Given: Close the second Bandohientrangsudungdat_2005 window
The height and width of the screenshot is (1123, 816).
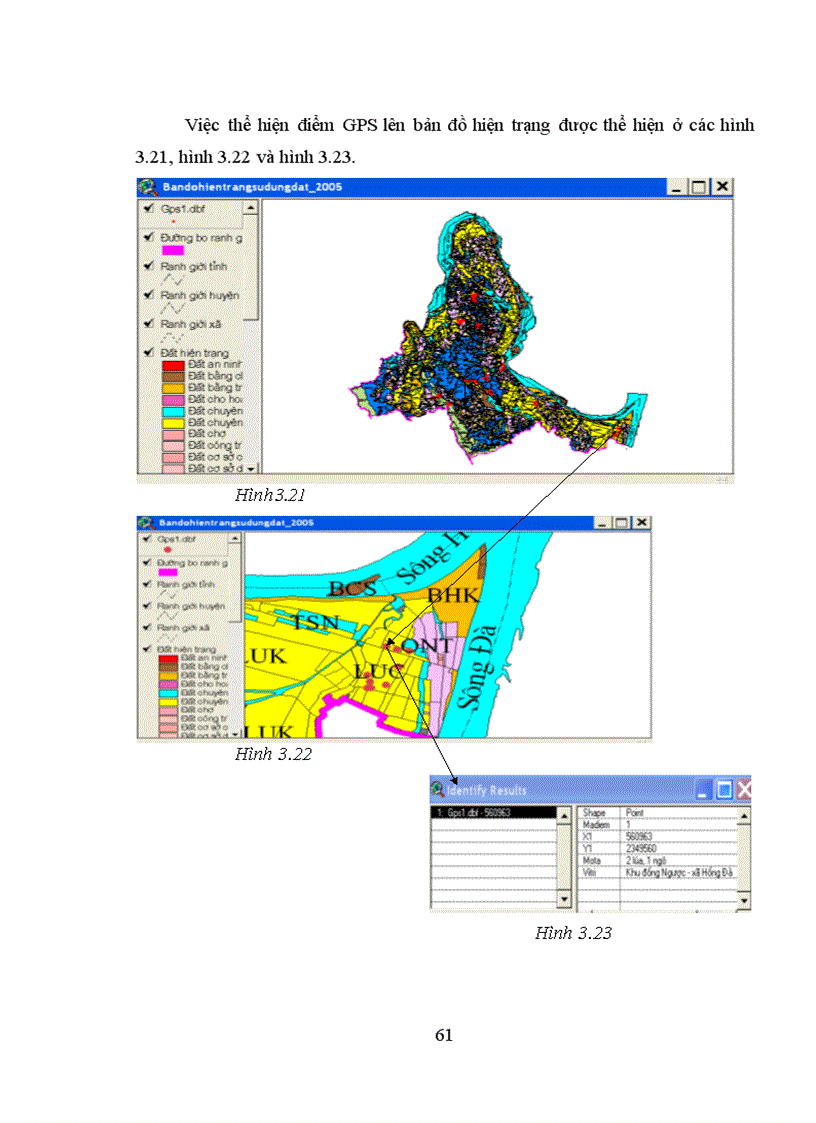Looking at the screenshot, I should tap(641, 522).
